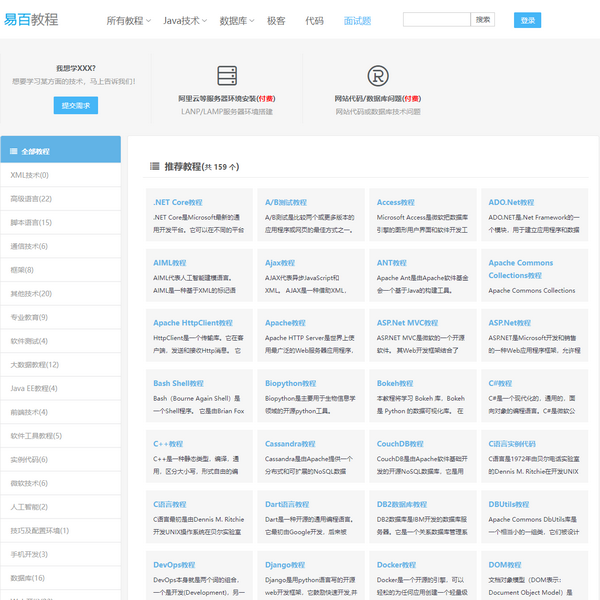600x600 pixels.
Task: Expand the 所有教程 dropdown menu
Action: [x=128, y=20]
